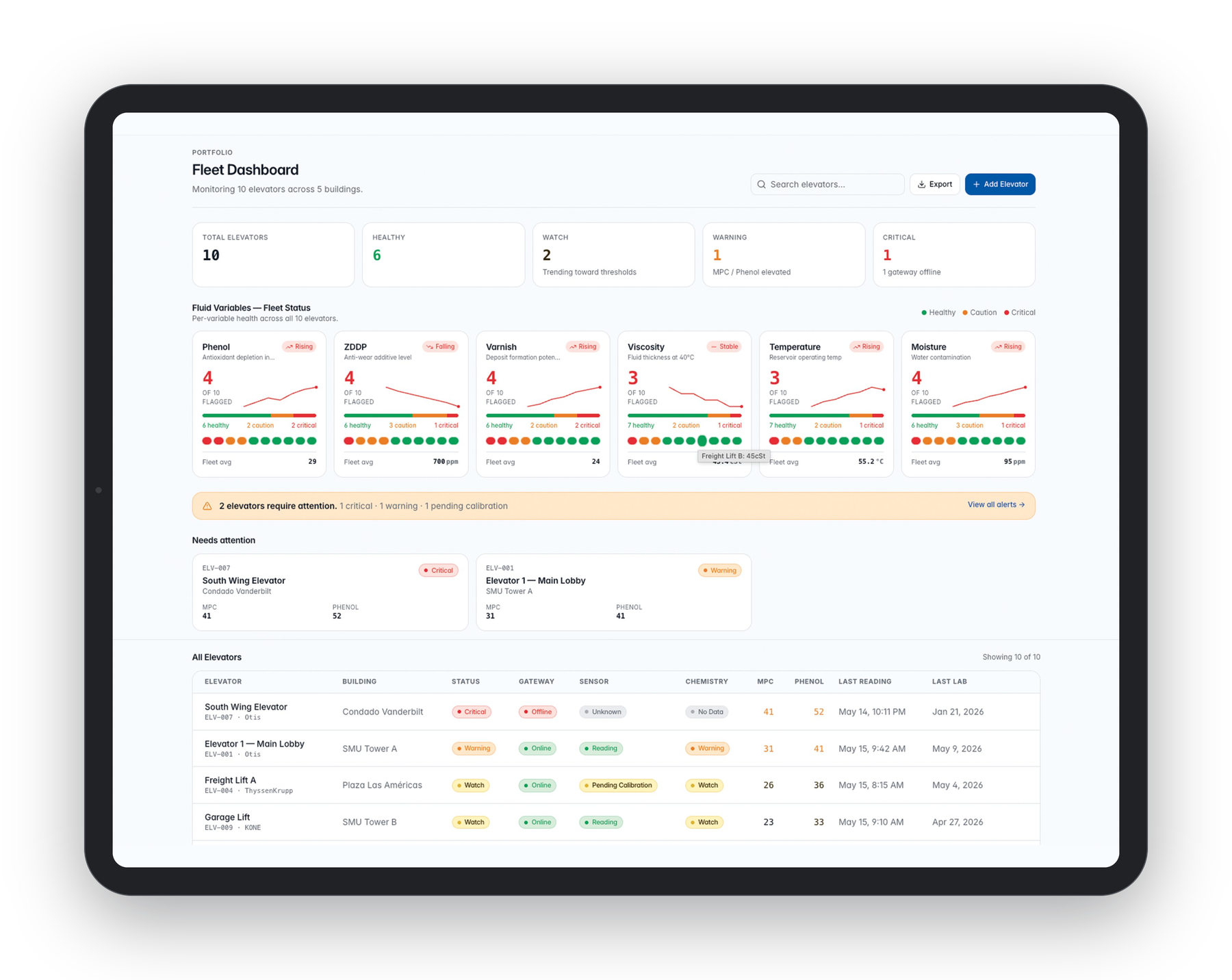Screen dimensions: 1232x980
Task: Click the Rising trend badge on Phenol card
Action: point(299,346)
